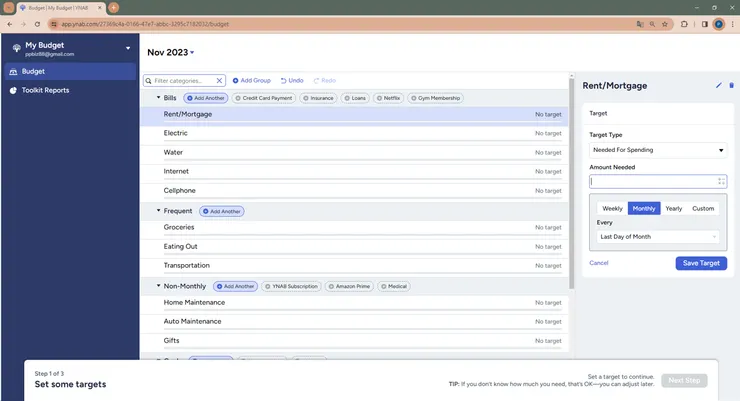Open the browser profile avatar
This screenshot has width=740, height=401.
coord(718,24)
